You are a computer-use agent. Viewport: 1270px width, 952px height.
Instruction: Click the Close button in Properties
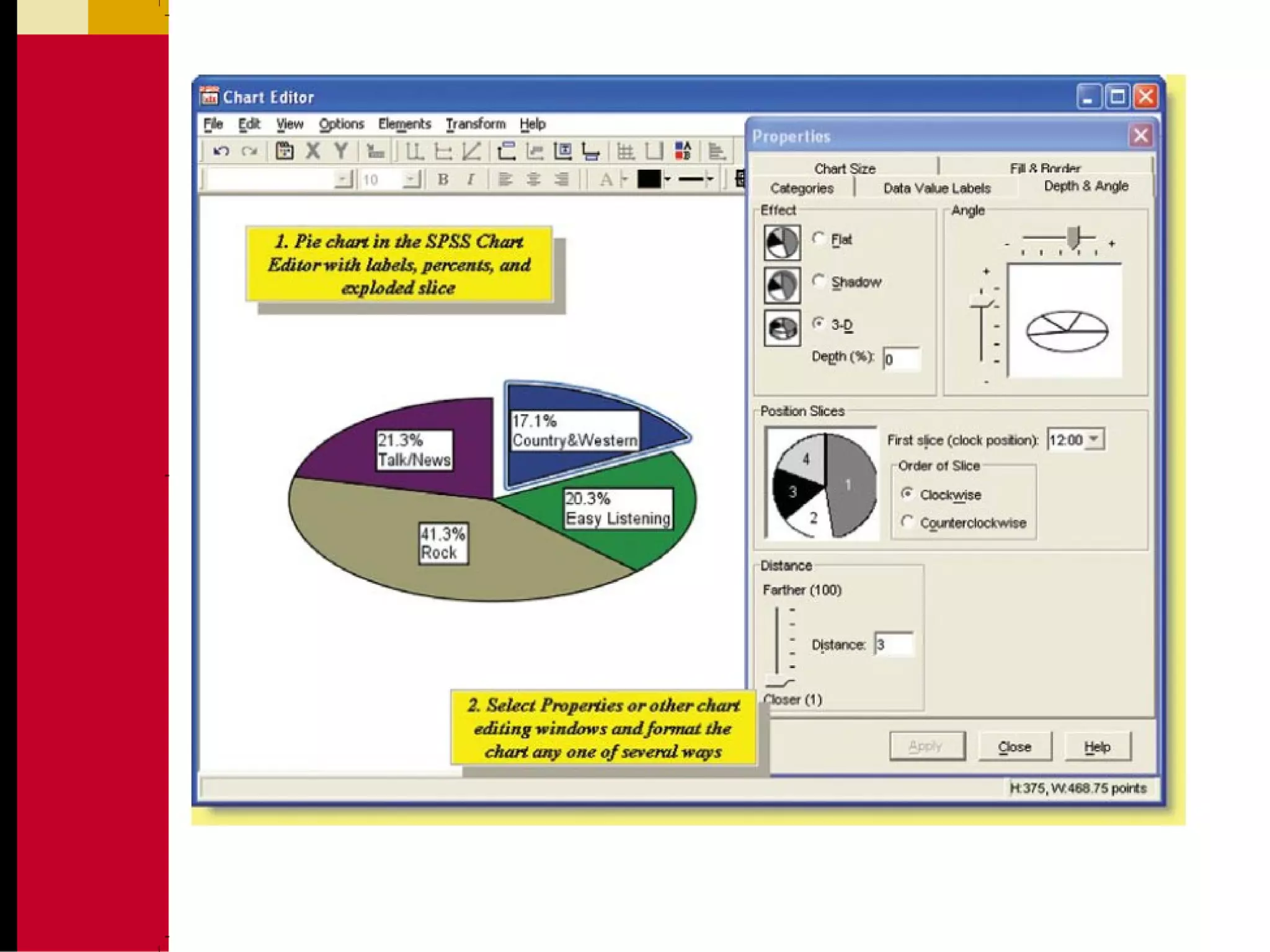(x=1015, y=747)
